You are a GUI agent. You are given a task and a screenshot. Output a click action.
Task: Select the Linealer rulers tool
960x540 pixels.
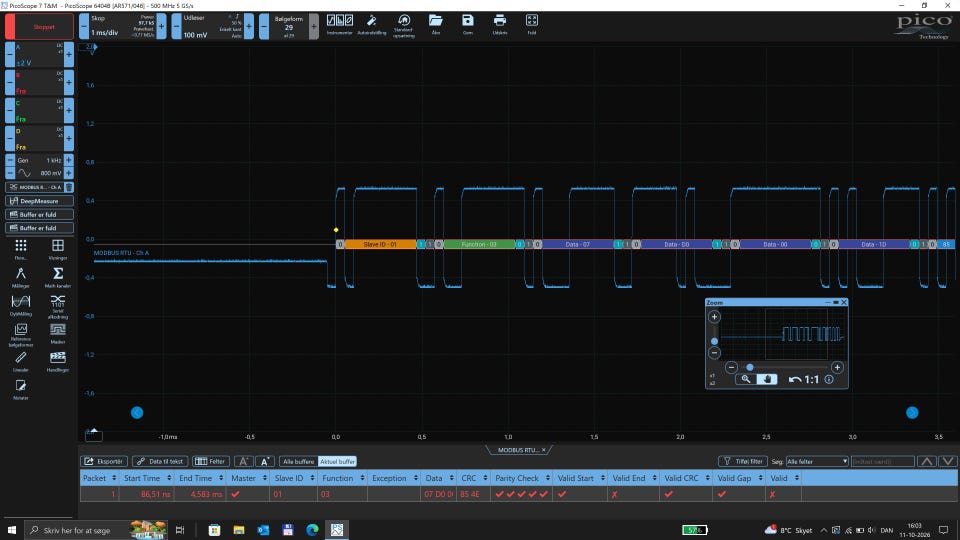(x=21, y=361)
